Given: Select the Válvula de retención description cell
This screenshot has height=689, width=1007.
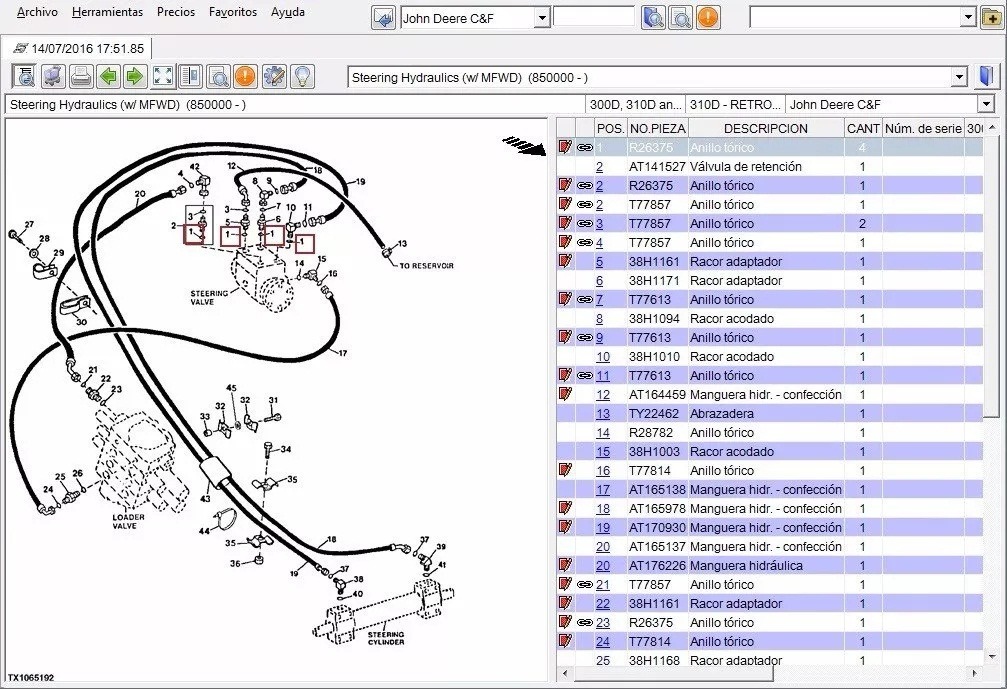Looking at the screenshot, I should 766,166.
